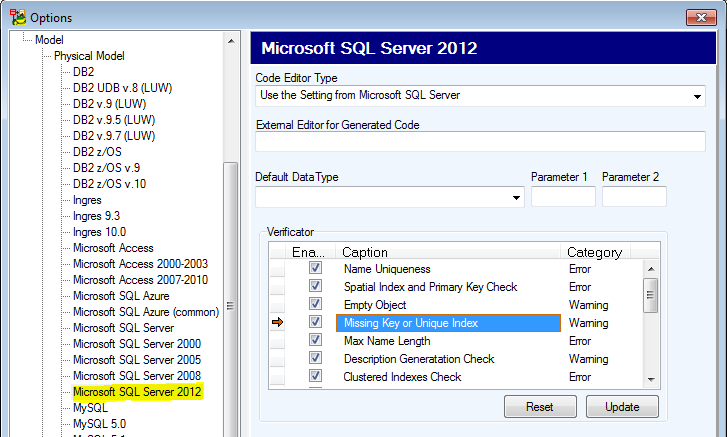727x437 pixels.
Task: Select Microsoft SQL Server 2008 in tree
Action: 137,375
